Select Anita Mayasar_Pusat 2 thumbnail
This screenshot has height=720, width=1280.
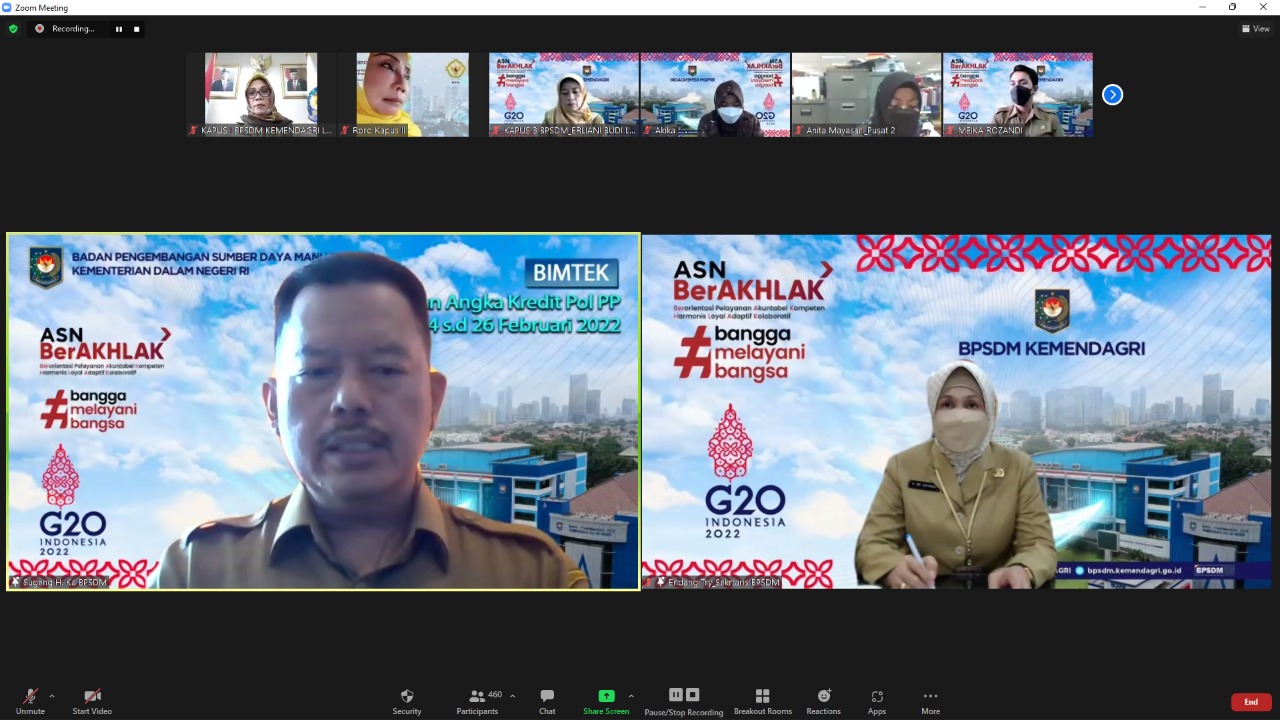pyautogui.click(x=866, y=94)
